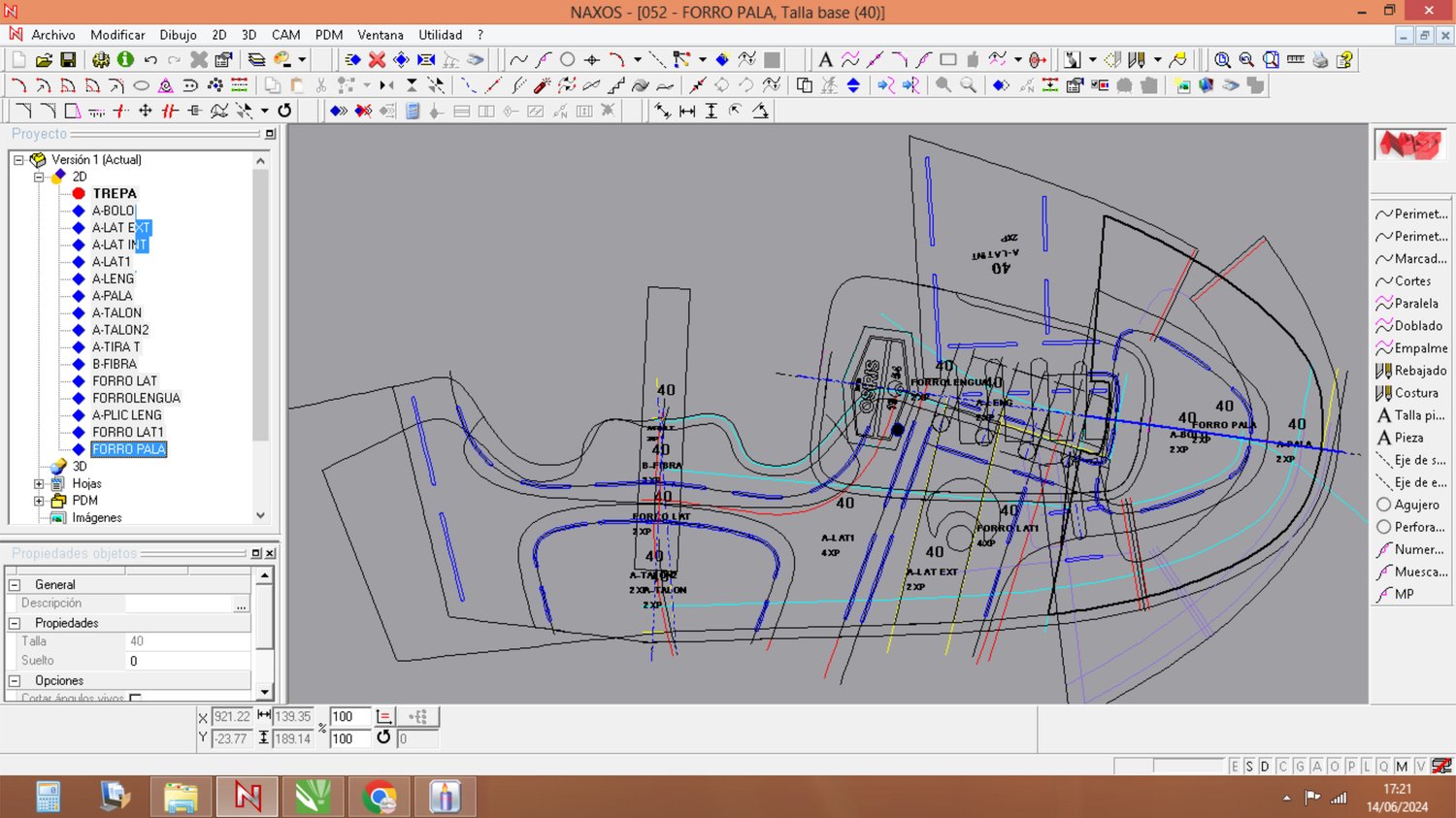This screenshot has height=818, width=1456.
Task: Click the circle drawing tool icon
Action: pos(568,60)
